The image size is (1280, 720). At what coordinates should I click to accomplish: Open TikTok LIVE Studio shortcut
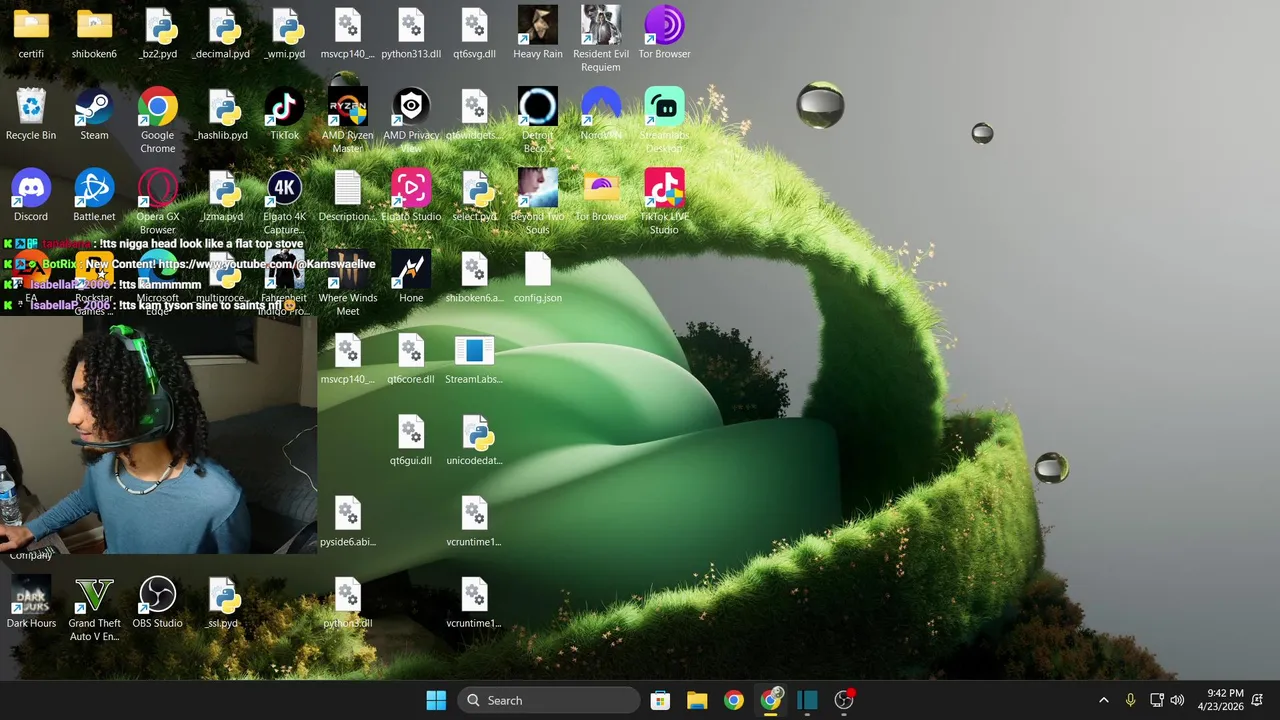click(x=664, y=202)
